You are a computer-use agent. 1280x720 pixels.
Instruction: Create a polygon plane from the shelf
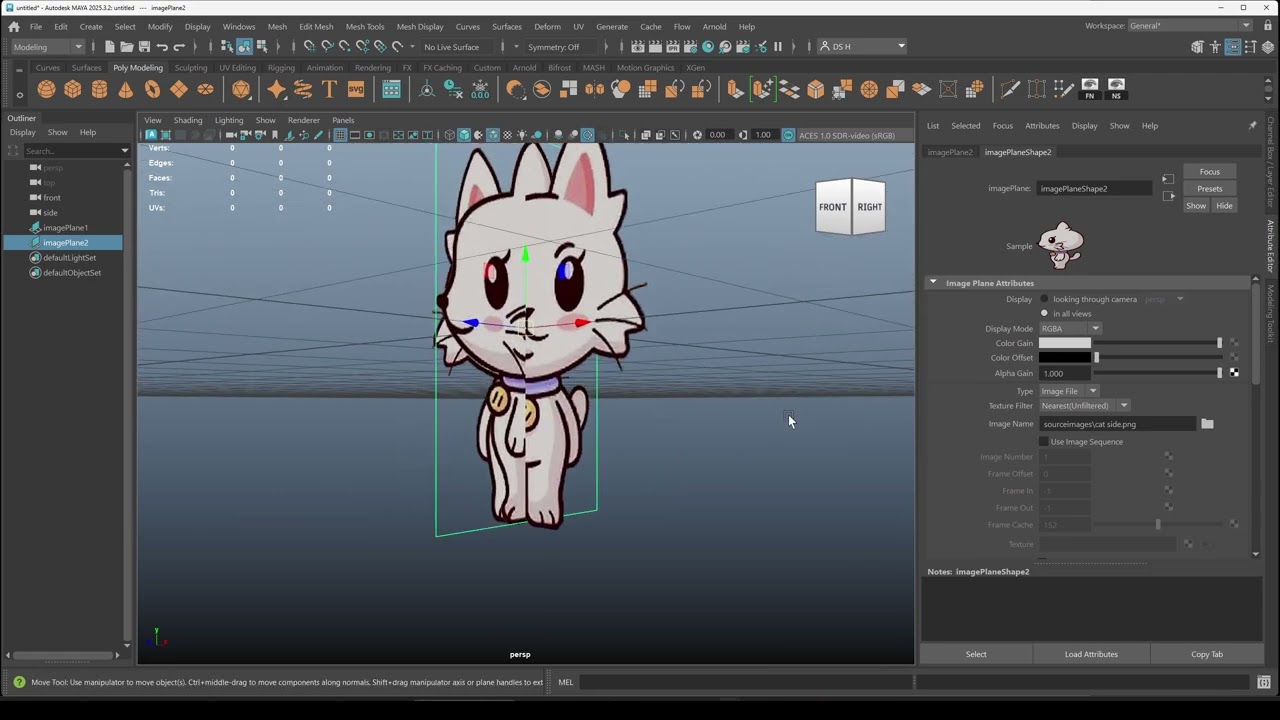[x=179, y=90]
